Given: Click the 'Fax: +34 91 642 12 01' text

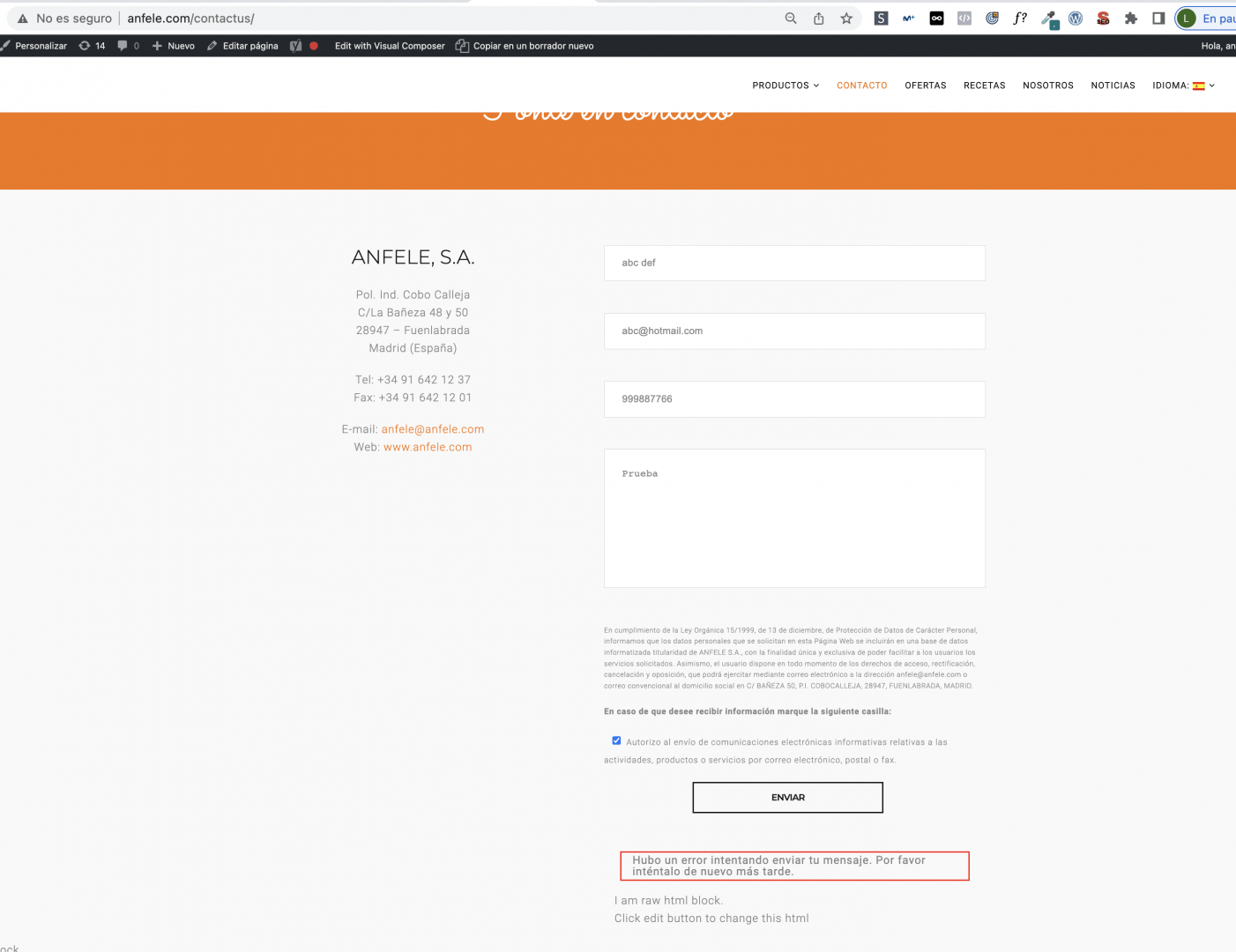Looking at the screenshot, I should pyautogui.click(x=413, y=398).
